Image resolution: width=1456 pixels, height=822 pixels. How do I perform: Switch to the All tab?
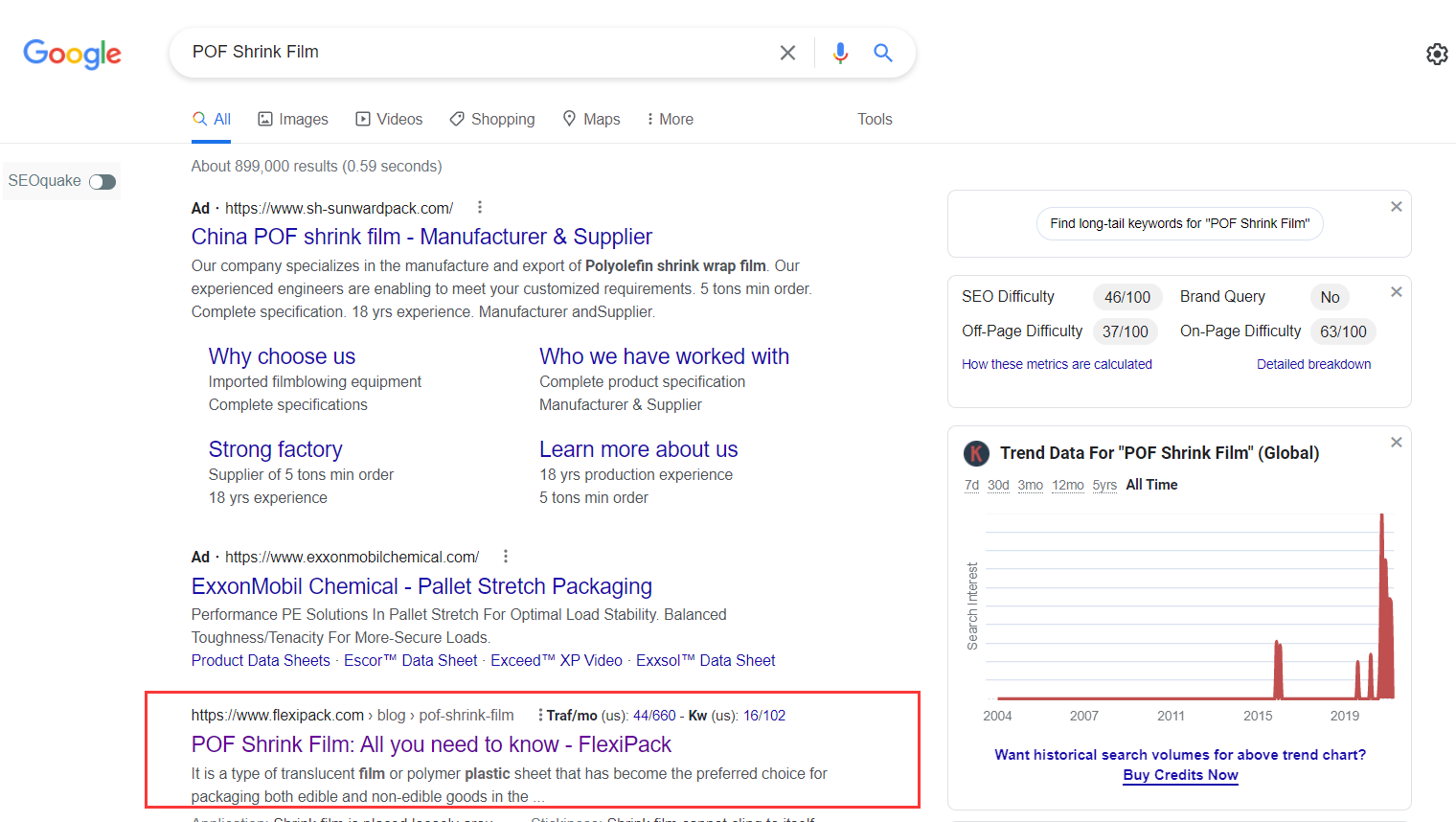point(212,119)
